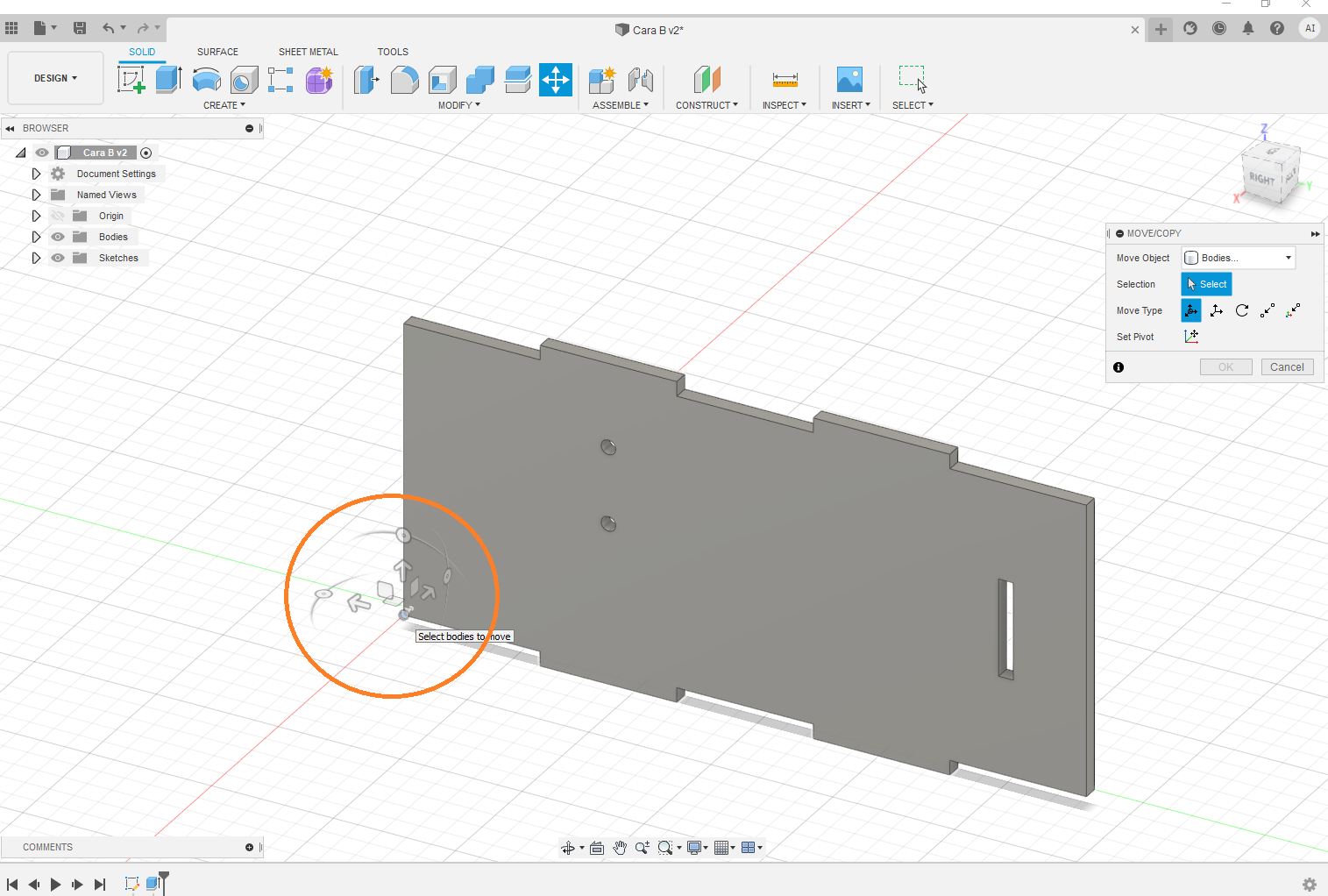
Task: Choose the Point to Point move type
Action: [x=1268, y=310]
